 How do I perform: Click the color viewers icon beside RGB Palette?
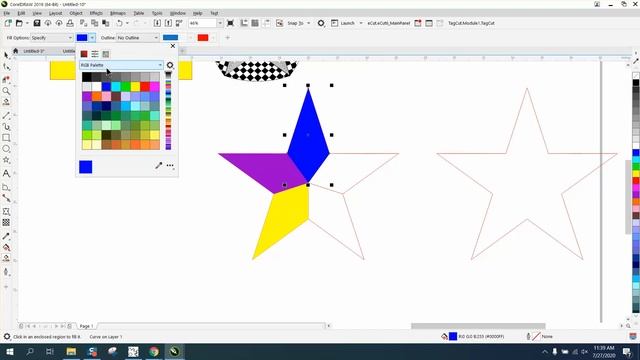coord(170,65)
